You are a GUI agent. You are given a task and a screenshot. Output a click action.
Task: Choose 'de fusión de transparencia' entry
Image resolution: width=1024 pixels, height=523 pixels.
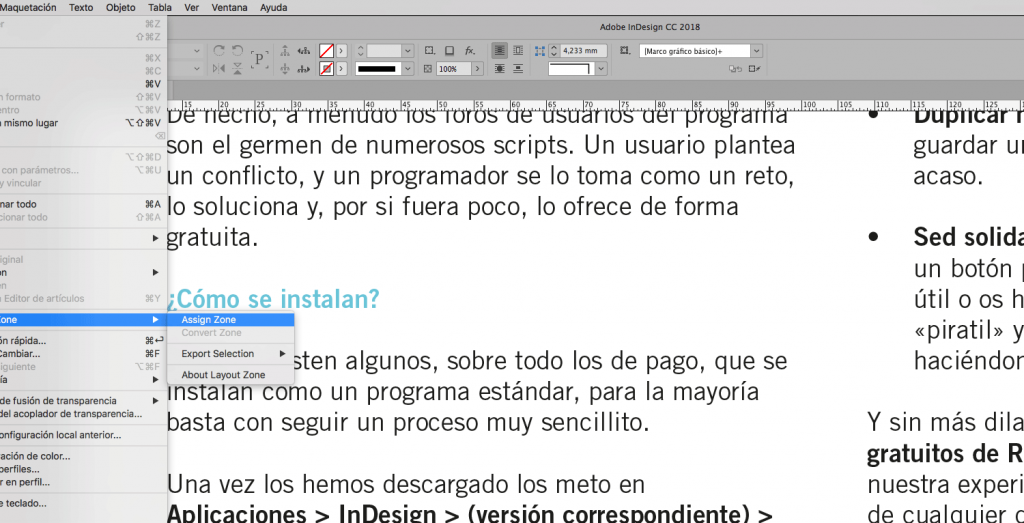(84, 401)
